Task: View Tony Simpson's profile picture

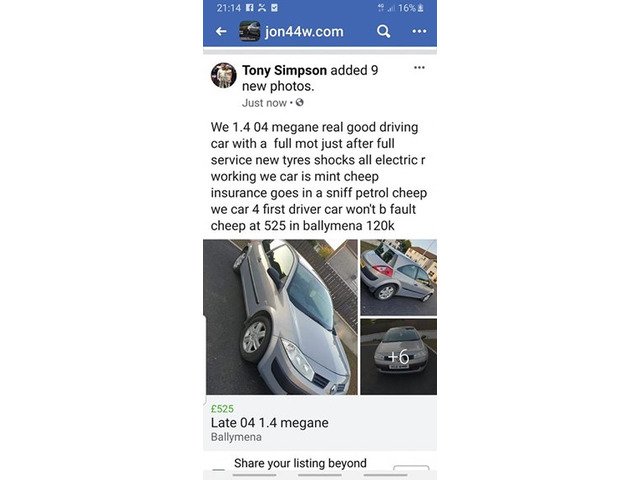Action: (224, 75)
